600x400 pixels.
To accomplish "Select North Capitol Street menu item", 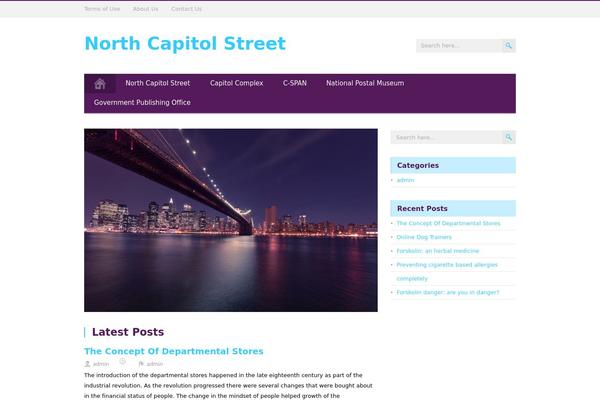I will (x=158, y=83).
